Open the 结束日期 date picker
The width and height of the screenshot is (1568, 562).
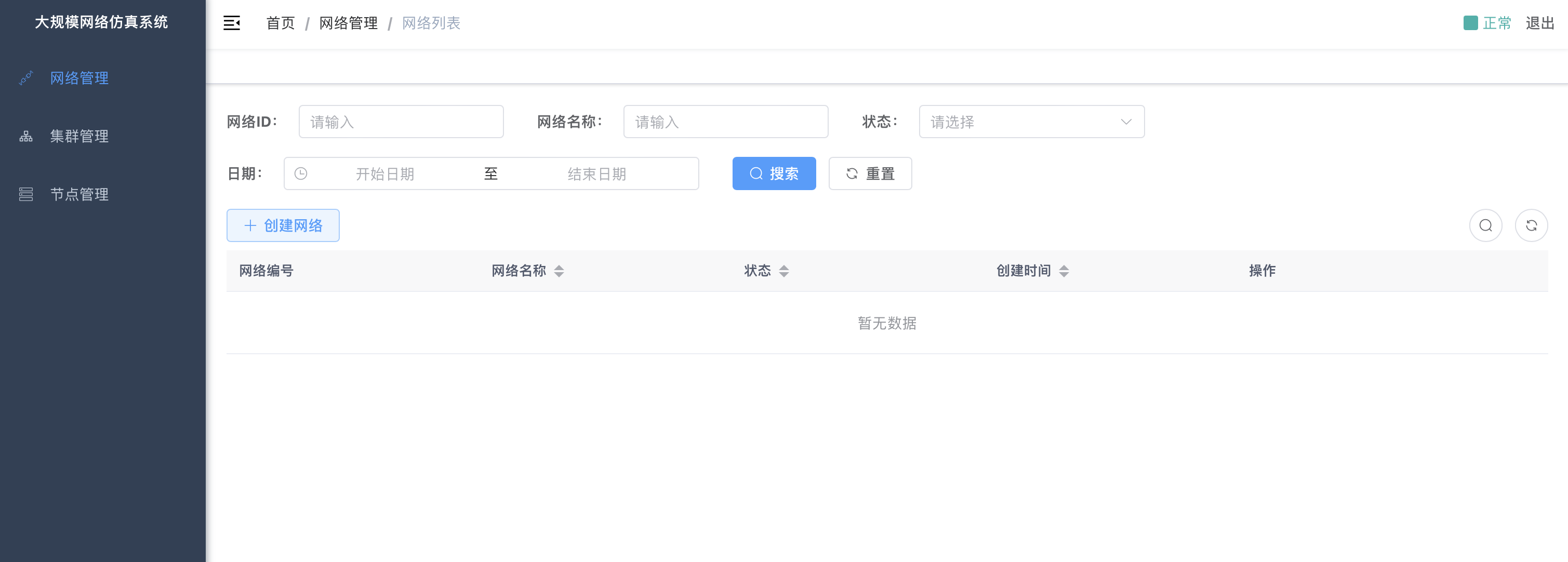click(x=596, y=174)
